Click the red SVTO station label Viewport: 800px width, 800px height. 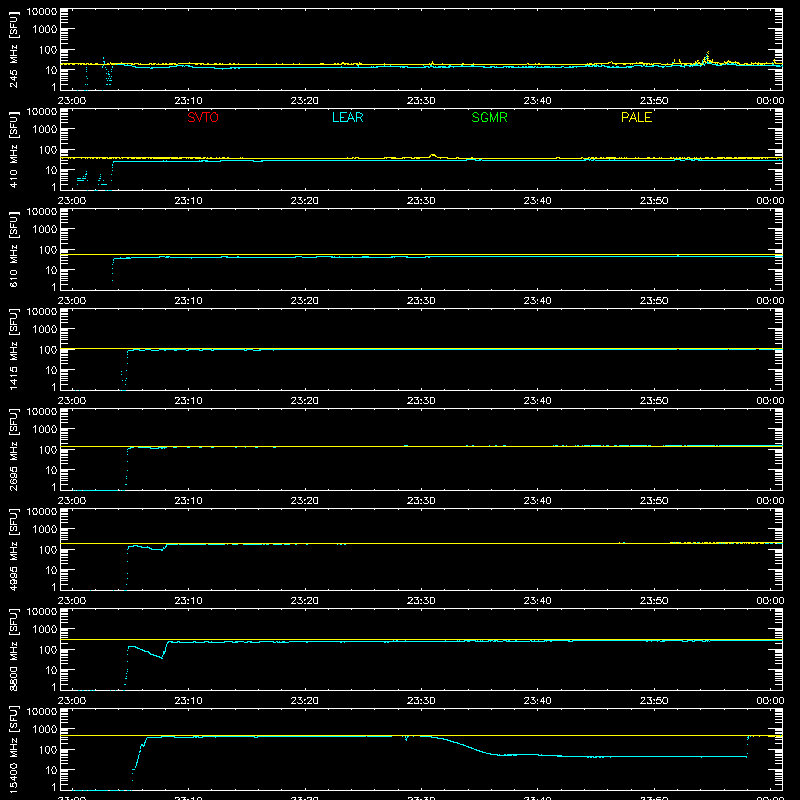pyautogui.click(x=203, y=117)
